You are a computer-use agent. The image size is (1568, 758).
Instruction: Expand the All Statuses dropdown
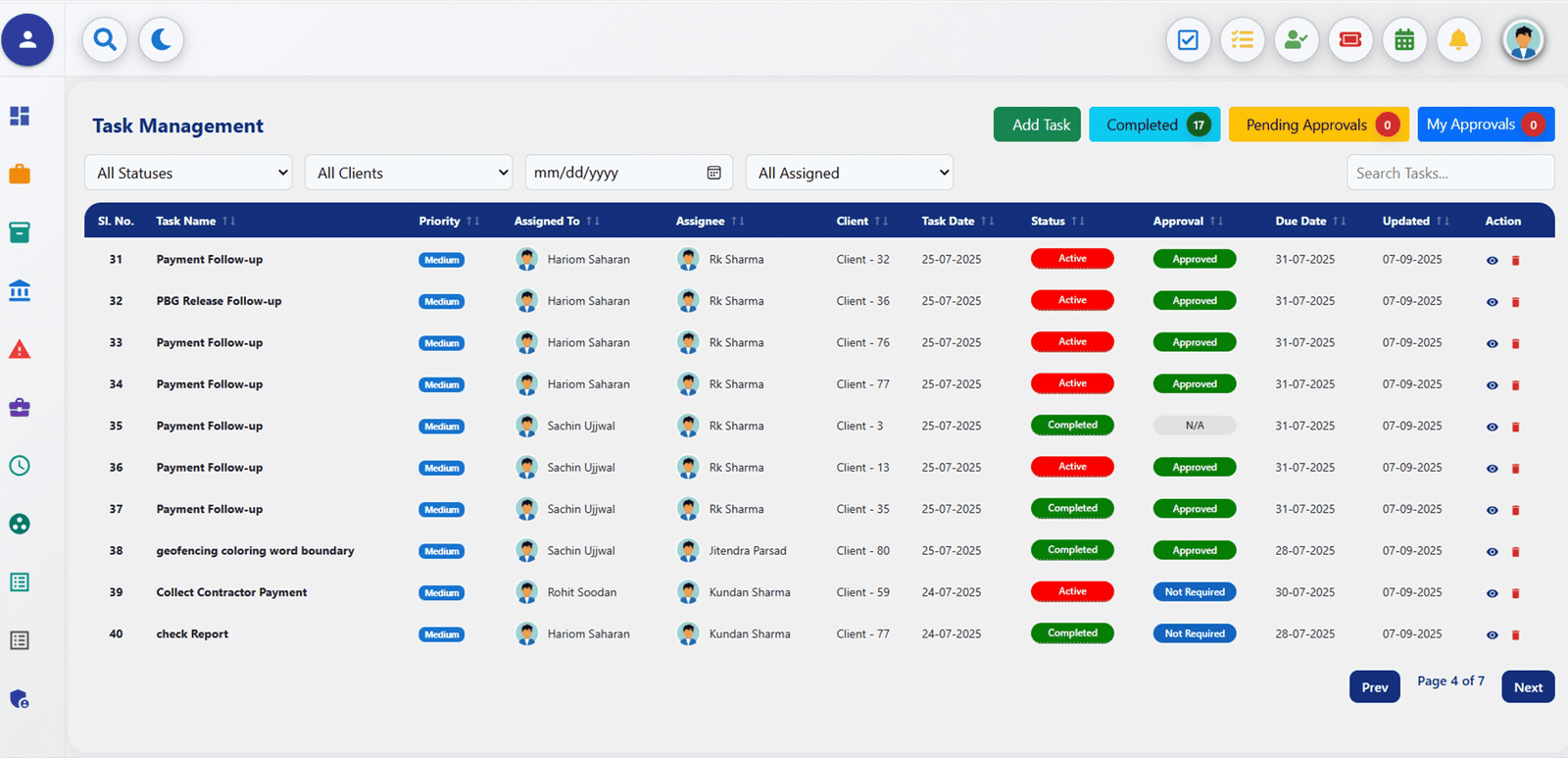(188, 173)
